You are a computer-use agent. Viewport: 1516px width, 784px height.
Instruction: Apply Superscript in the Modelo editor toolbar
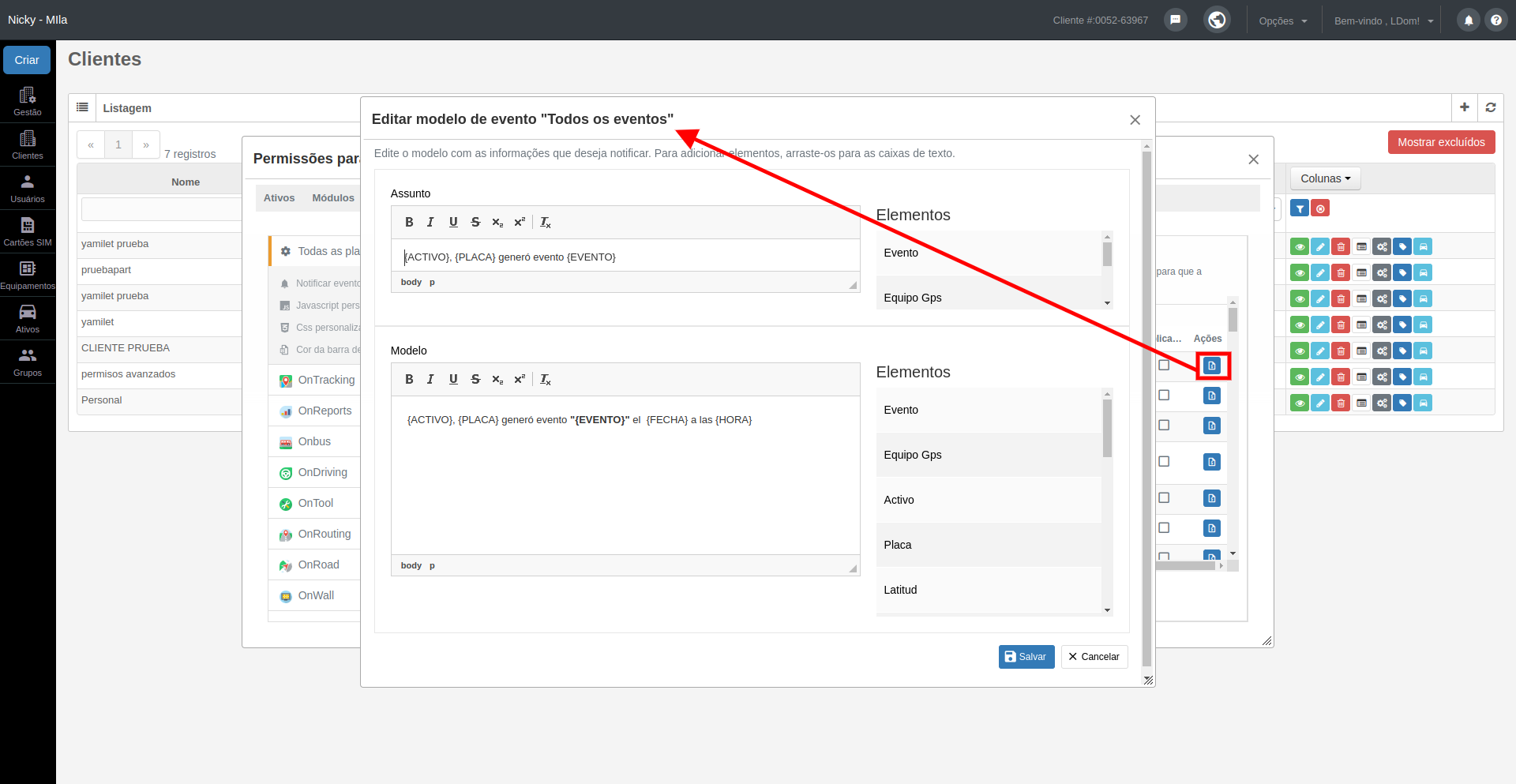click(x=520, y=380)
